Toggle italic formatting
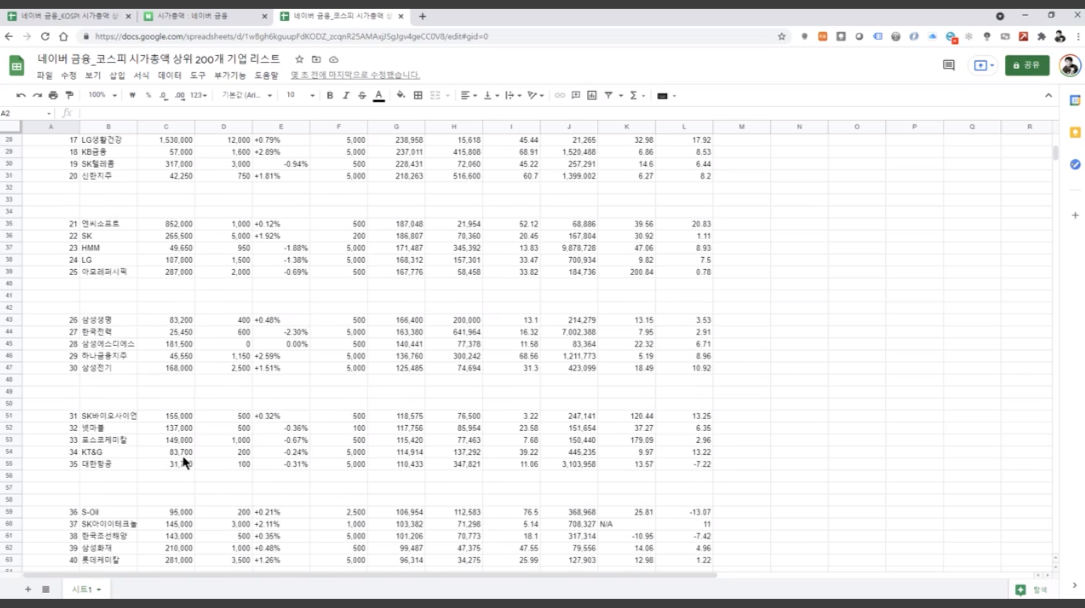This screenshot has height=608, width=1085. [346, 95]
